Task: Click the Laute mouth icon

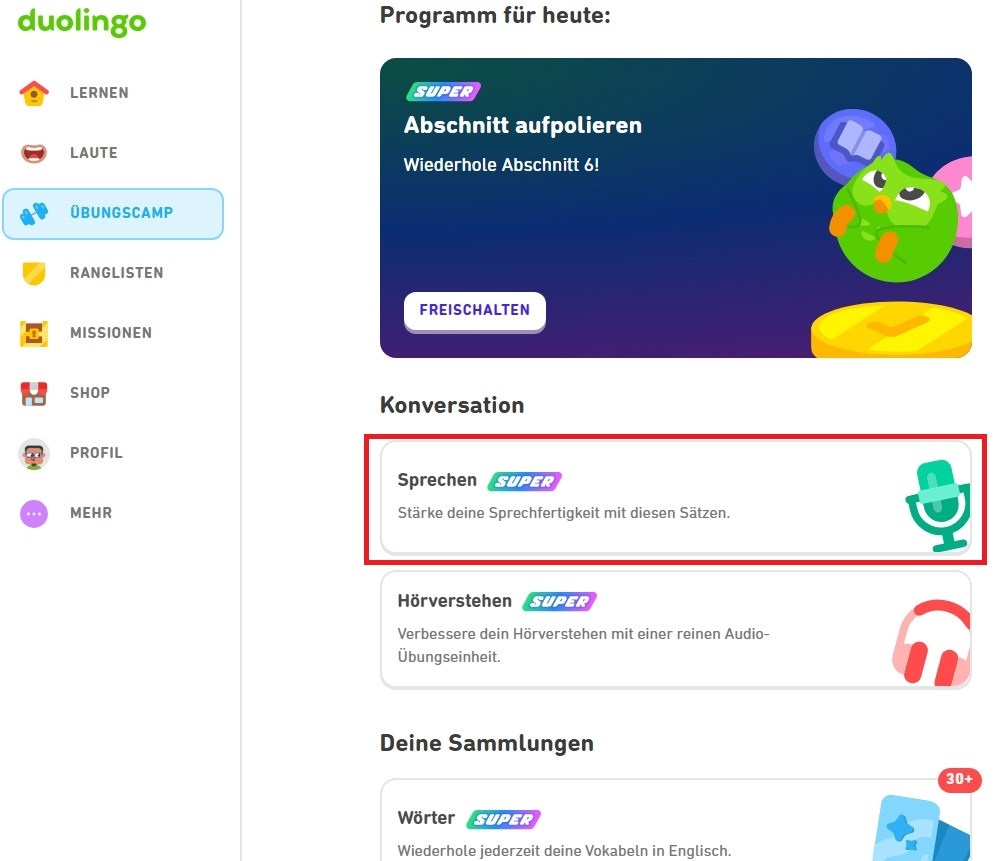Action: (x=34, y=153)
